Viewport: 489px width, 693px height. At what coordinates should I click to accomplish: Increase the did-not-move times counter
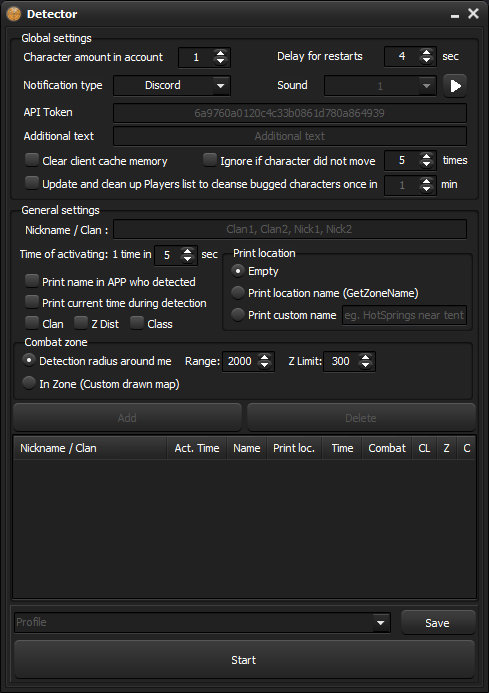click(x=426, y=156)
